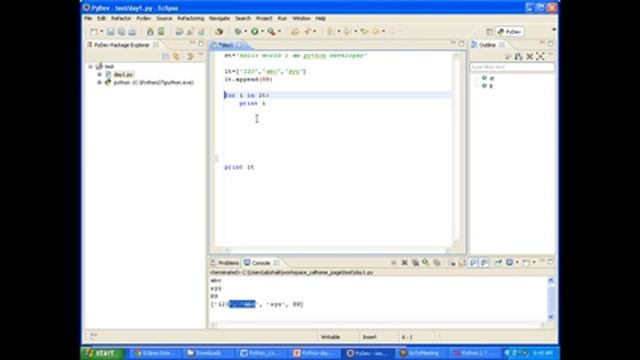Image resolution: width=640 pixels, height=360 pixels.
Task: Expand the day1.py tree node
Action: [99, 74]
